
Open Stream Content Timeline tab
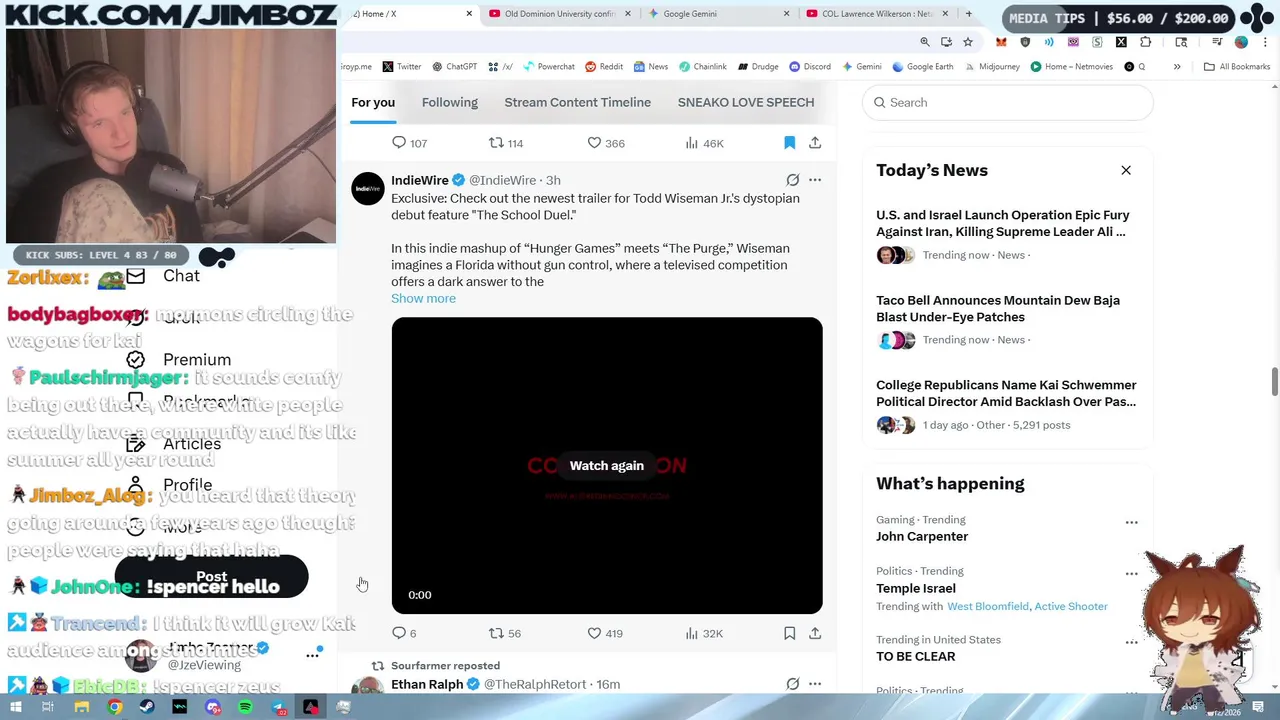coord(578,102)
